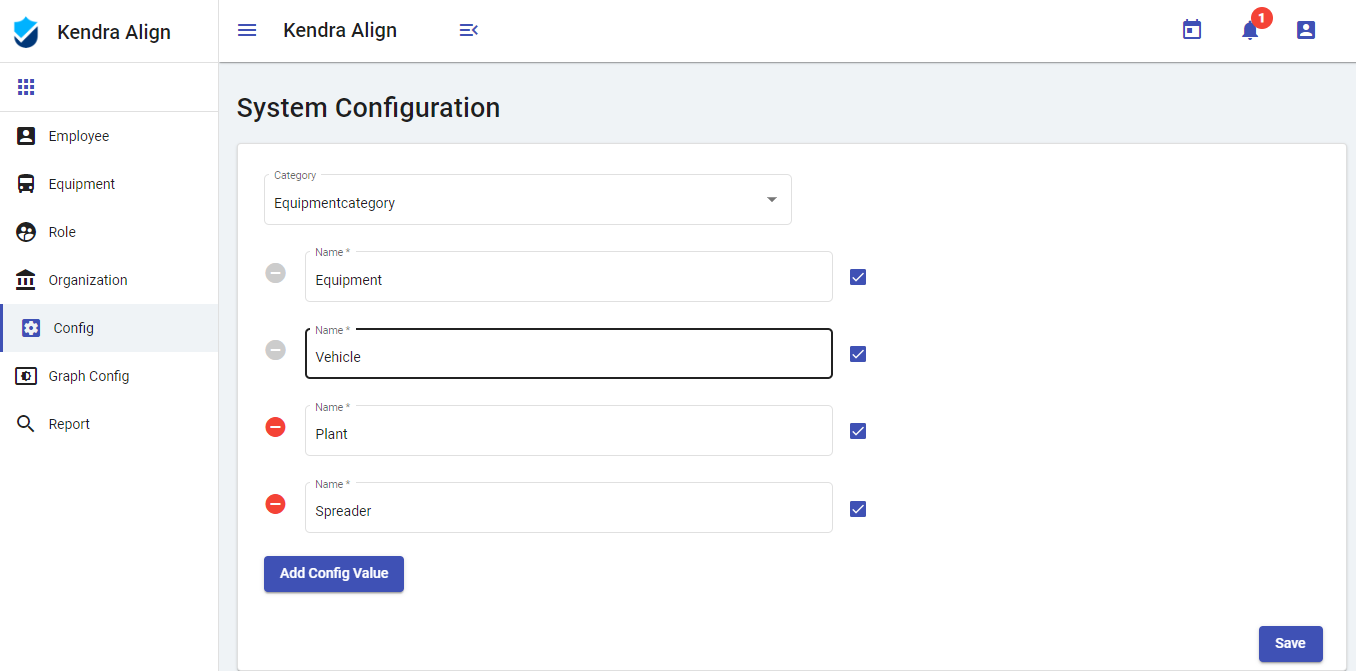Image resolution: width=1356 pixels, height=671 pixels.
Task: Open the apps grid icon in sidebar
Action: click(x=26, y=87)
